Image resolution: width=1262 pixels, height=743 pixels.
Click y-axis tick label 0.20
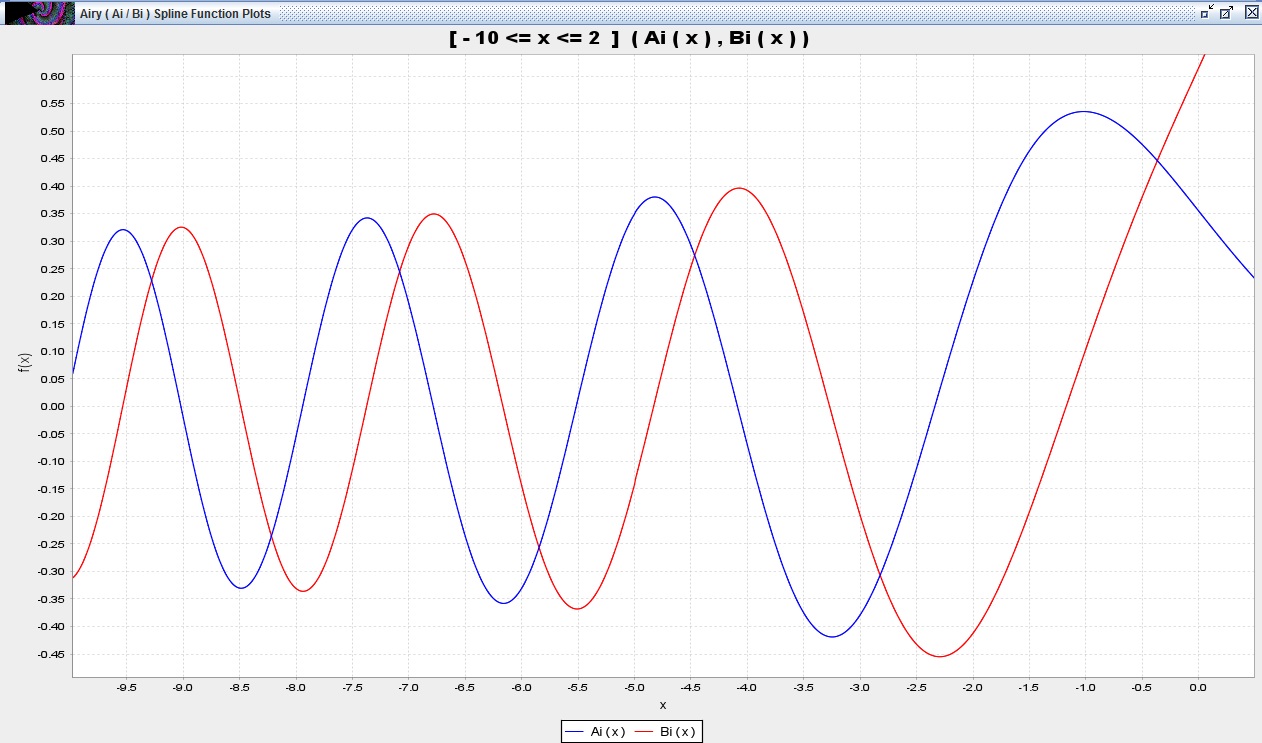[x=53, y=296]
